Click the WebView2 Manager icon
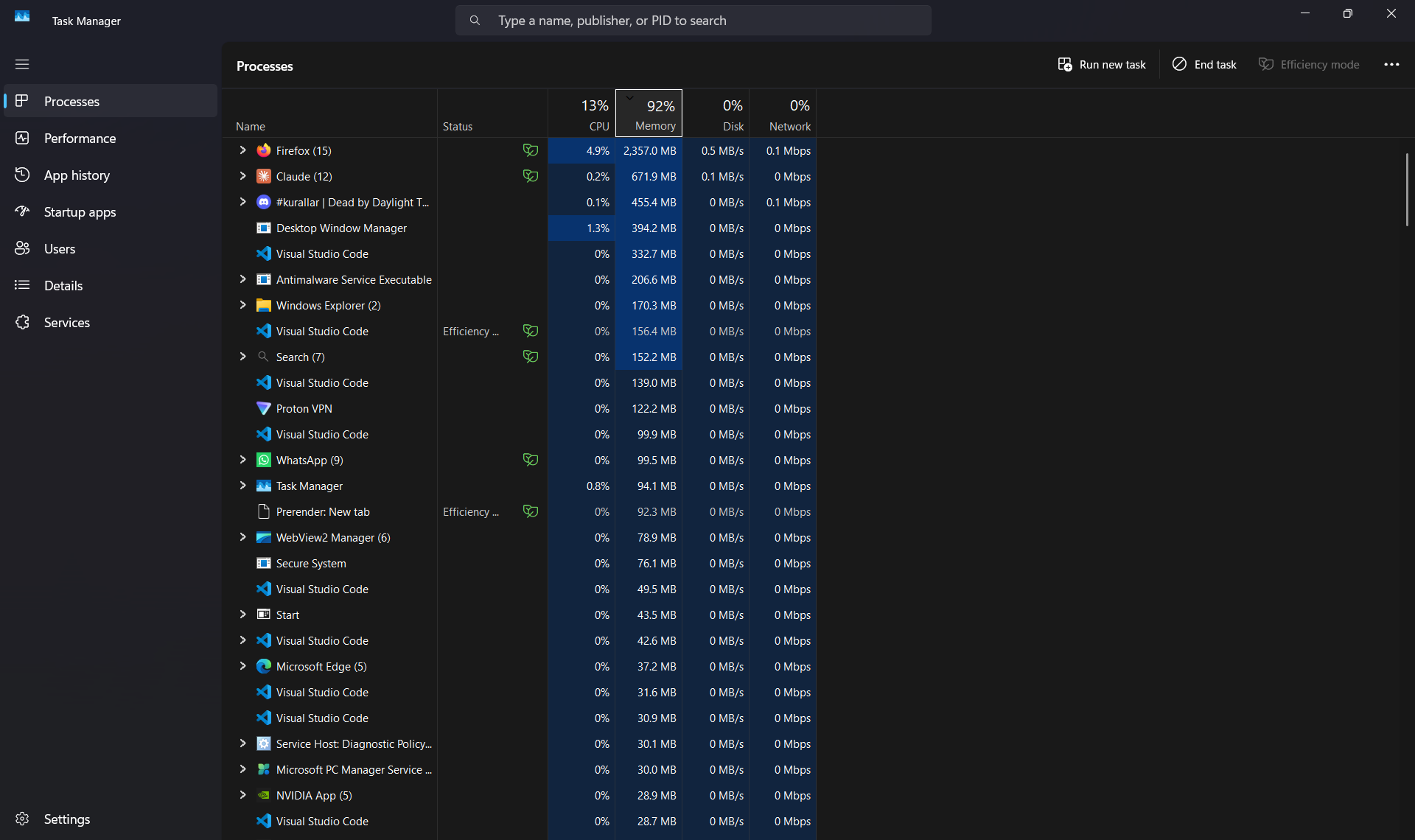This screenshot has height=840, width=1415. pyautogui.click(x=263, y=537)
